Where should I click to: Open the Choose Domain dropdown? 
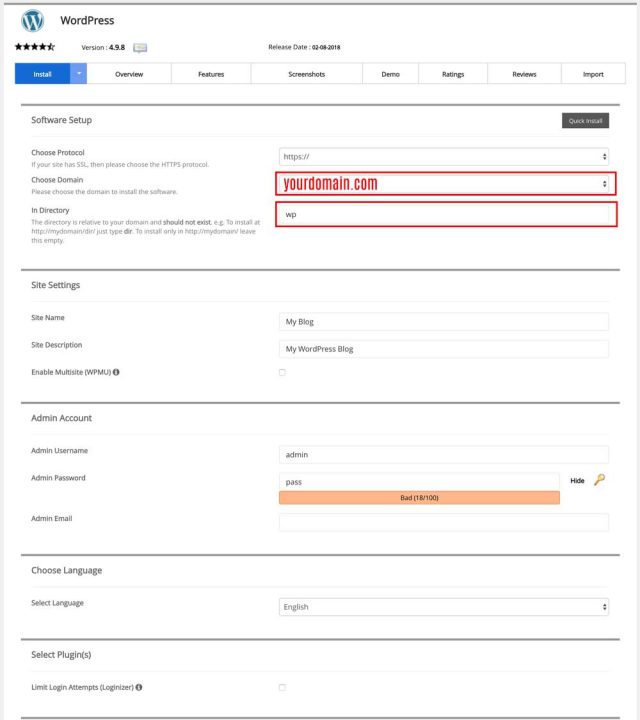click(x=446, y=184)
